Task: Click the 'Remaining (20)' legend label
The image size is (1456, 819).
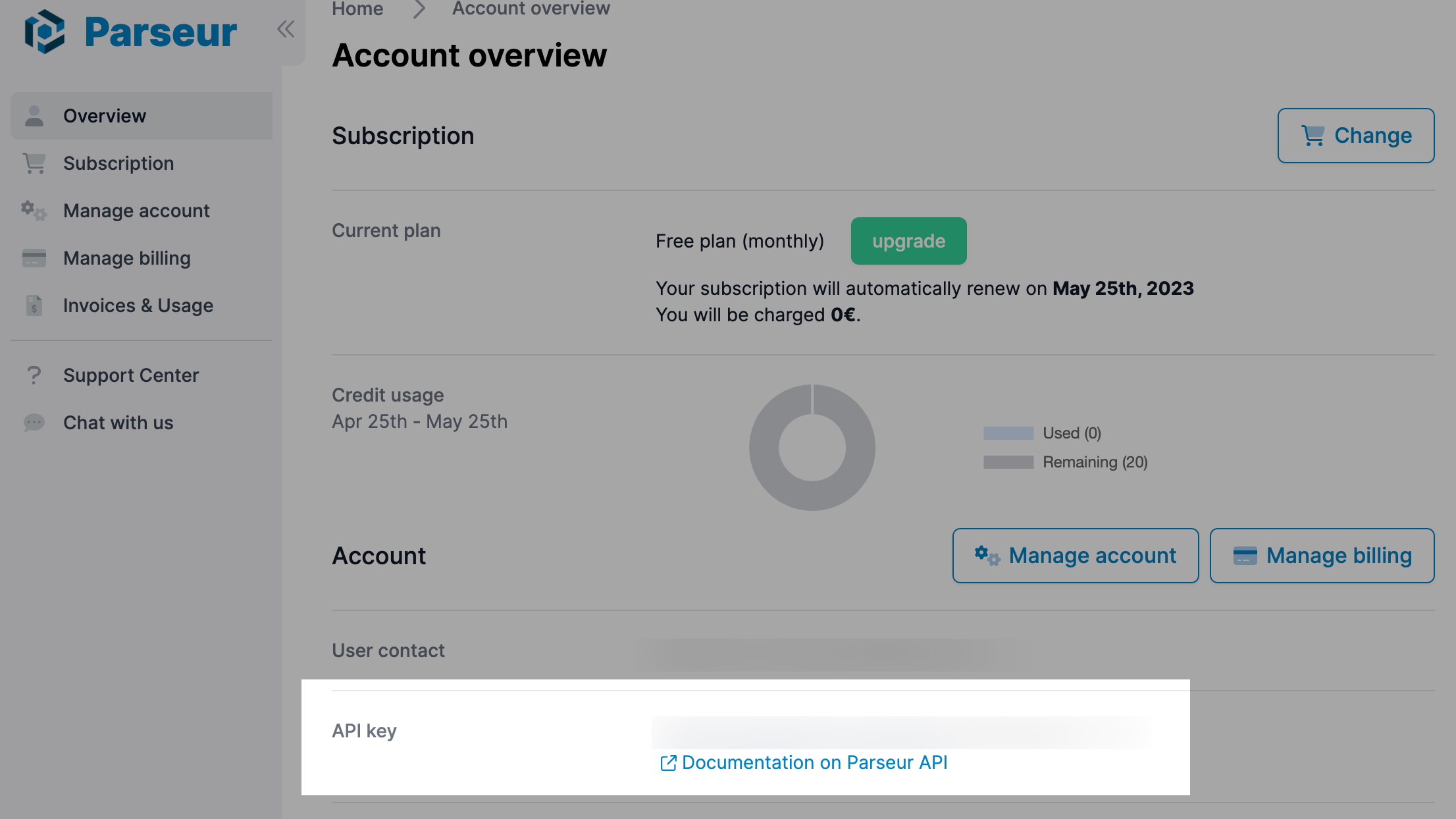Action: 1095,462
